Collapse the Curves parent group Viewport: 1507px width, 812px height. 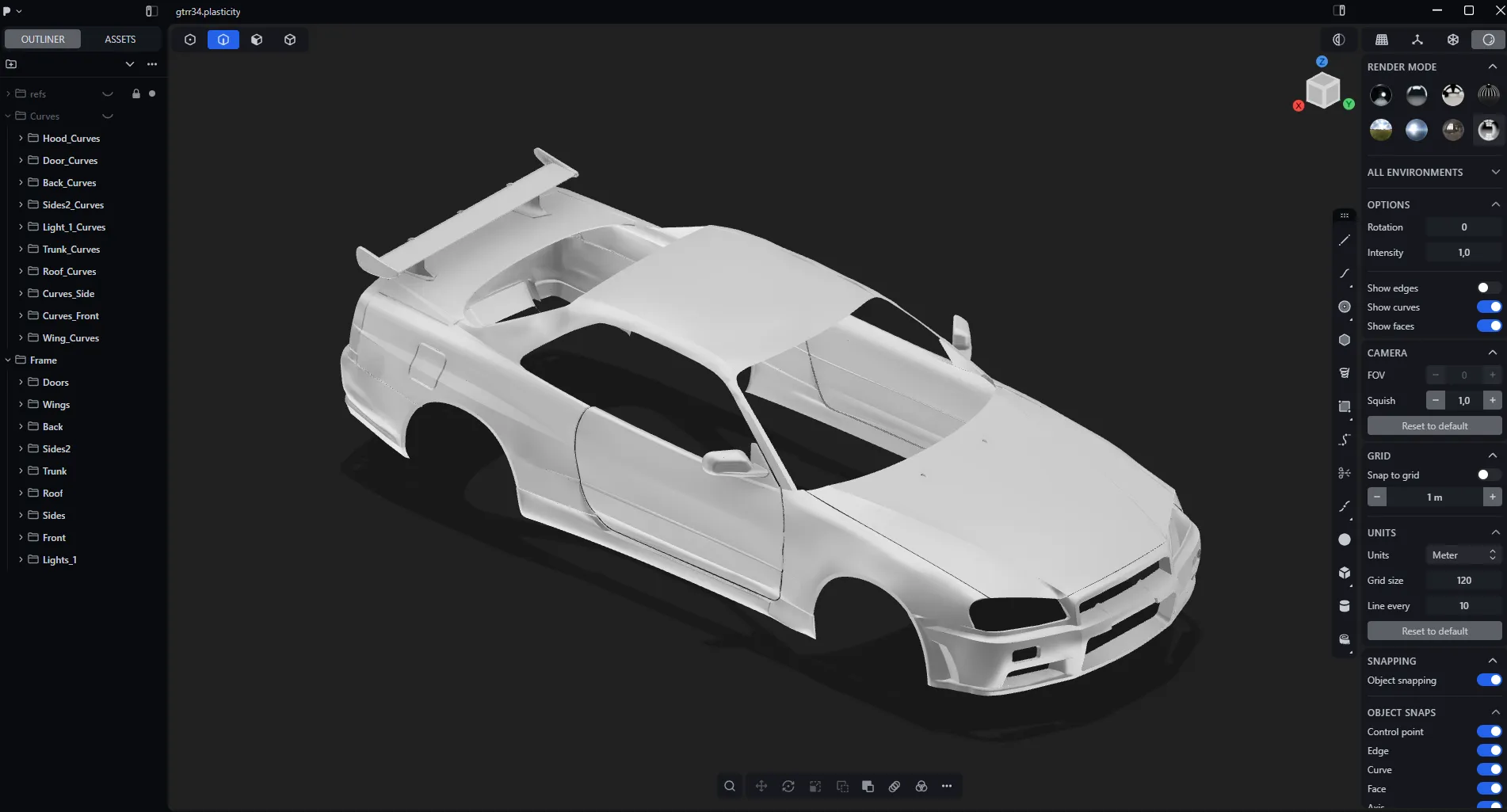(8, 116)
